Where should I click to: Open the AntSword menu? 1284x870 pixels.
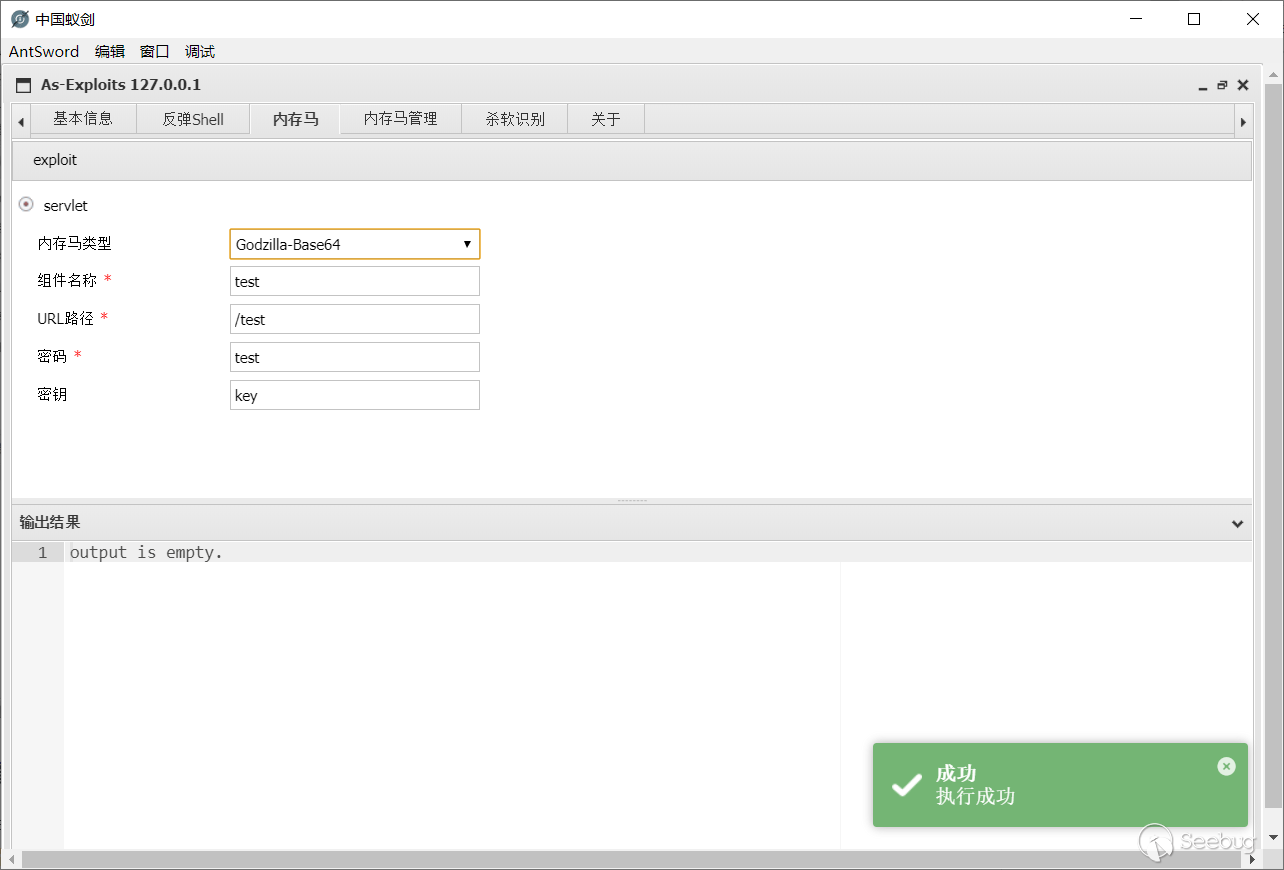(44, 51)
